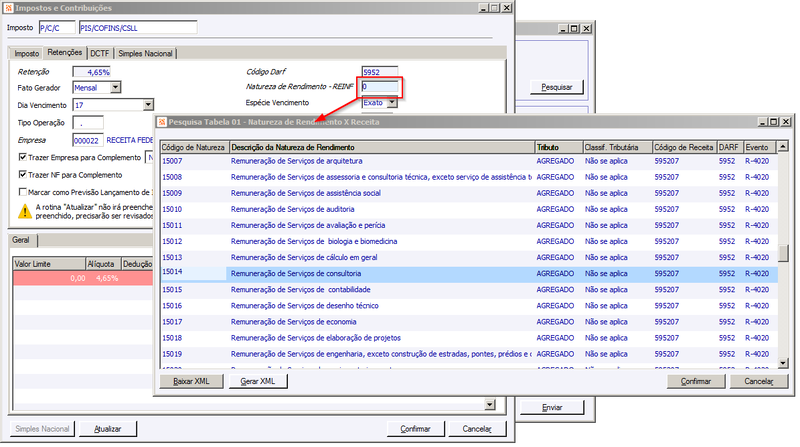Select row 15013 cálculo em geral
Image resolution: width=800 pixels, height=447 pixels.
pyautogui.click(x=469, y=257)
